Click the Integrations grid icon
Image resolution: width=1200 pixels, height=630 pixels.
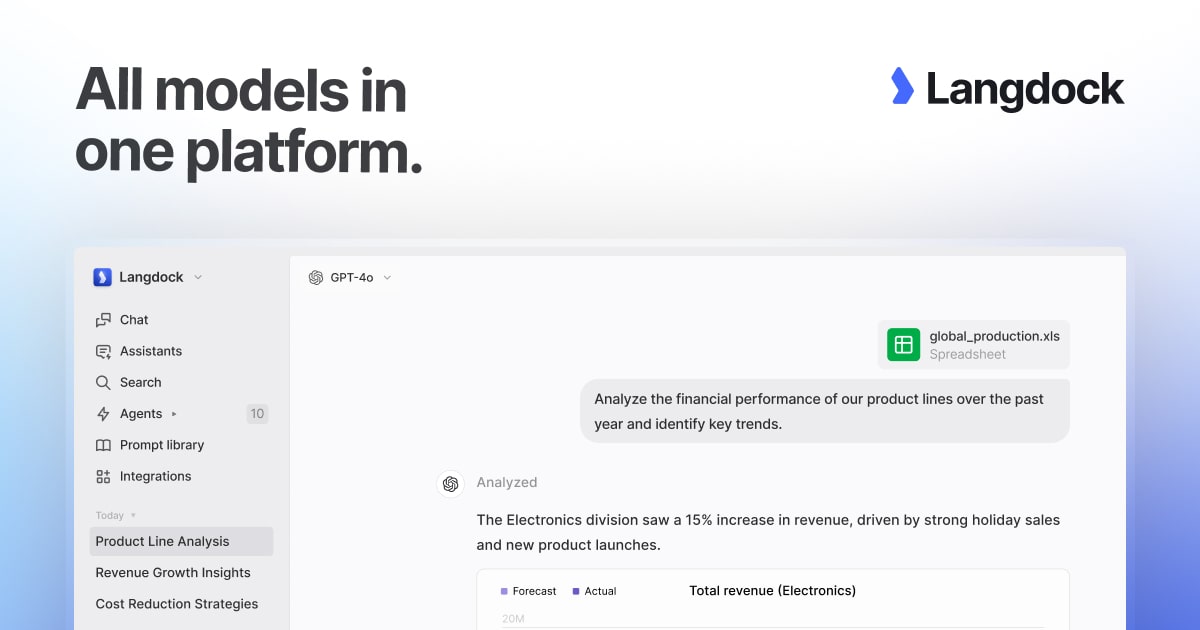(x=103, y=476)
